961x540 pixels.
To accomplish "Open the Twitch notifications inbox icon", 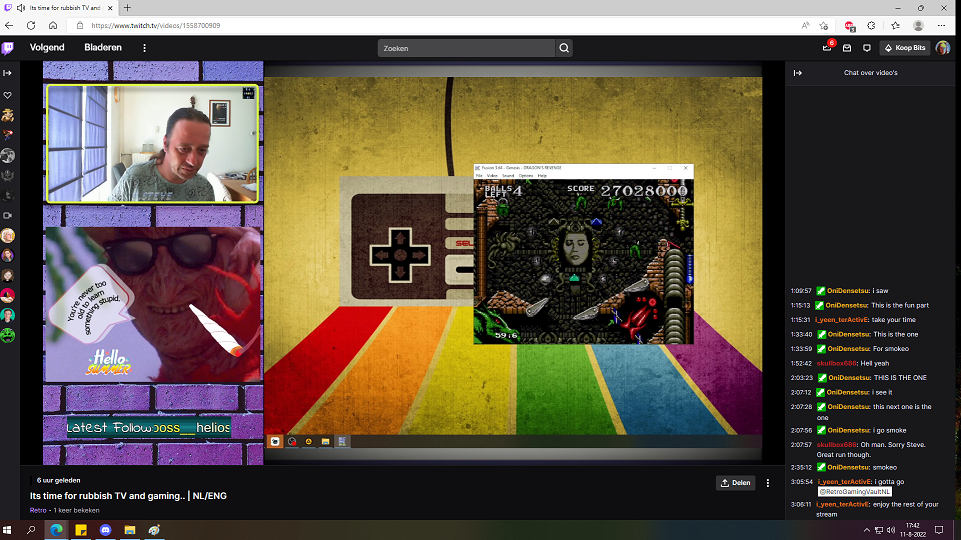I will tap(847, 48).
